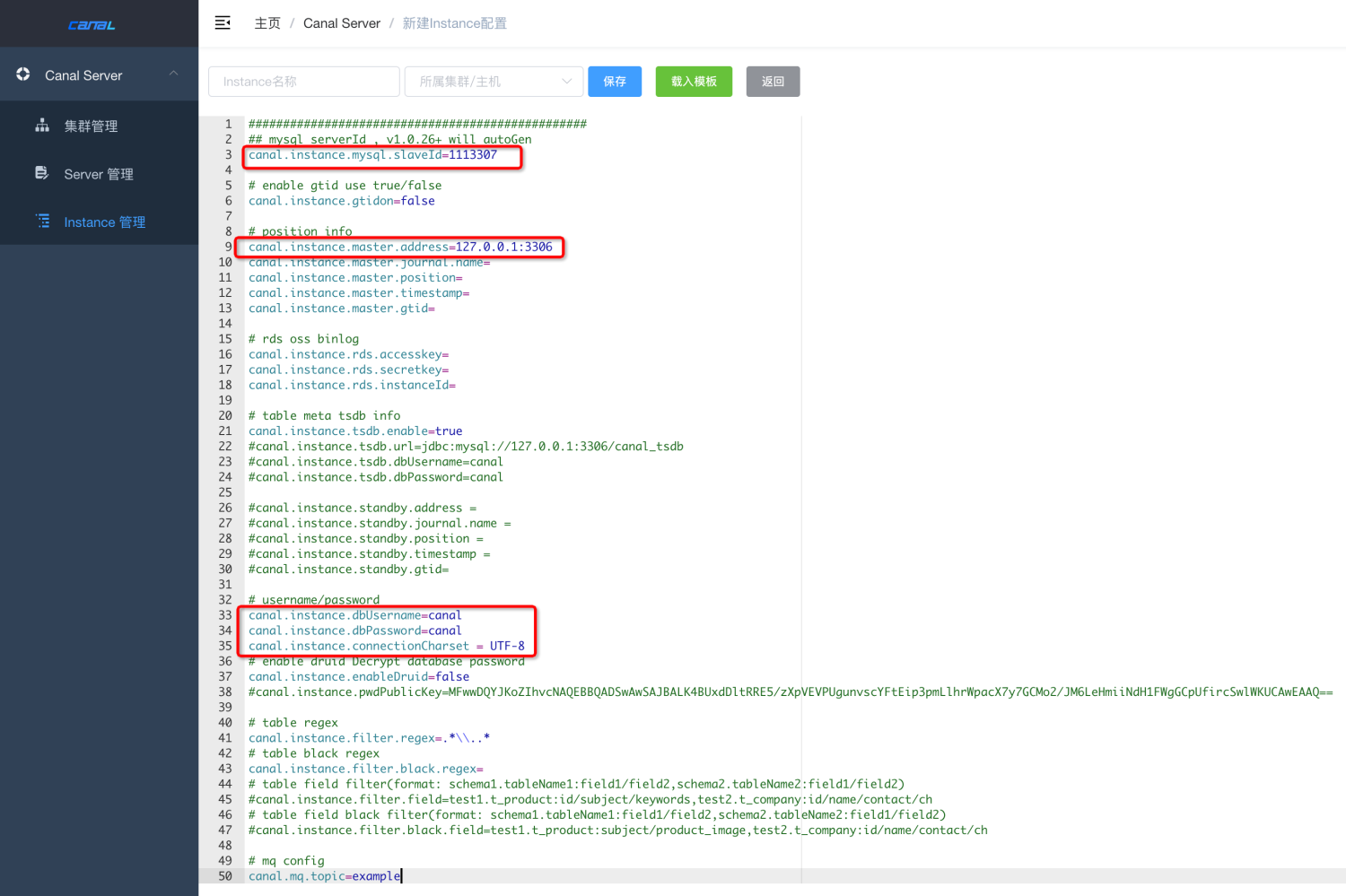The image size is (1346, 896).
Task: Click the tsdb.dbUsername=canal line
Action: [x=376, y=462]
